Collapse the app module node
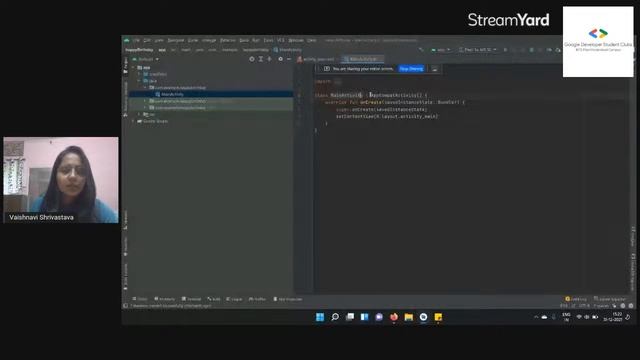This screenshot has height=360, width=640. pos(134,67)
